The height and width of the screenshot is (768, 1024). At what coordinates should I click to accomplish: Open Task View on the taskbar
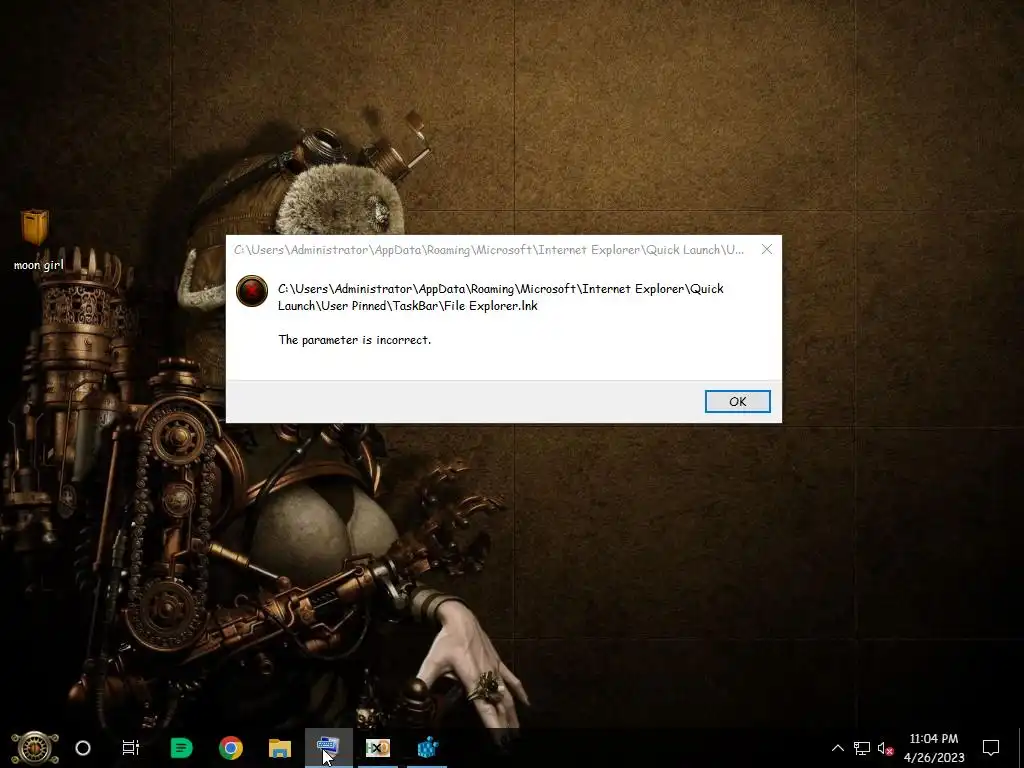click(131, 748)
